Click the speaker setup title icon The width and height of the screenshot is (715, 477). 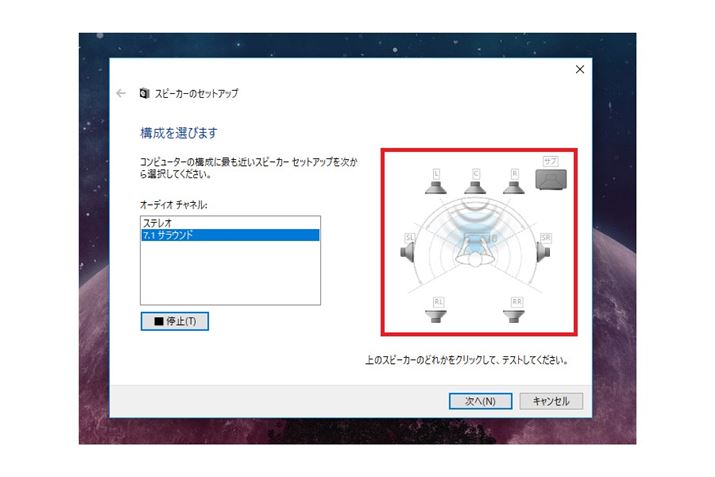[x=145, y=93]
